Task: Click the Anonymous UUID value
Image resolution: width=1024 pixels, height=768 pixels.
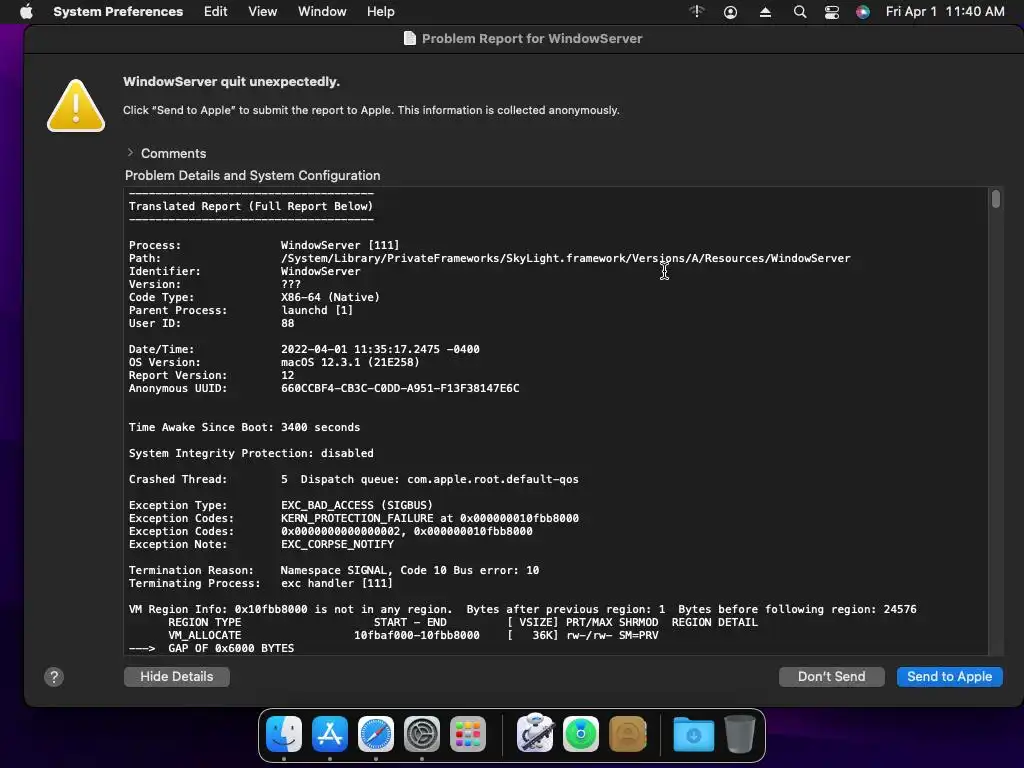Action: coord(400,389)
